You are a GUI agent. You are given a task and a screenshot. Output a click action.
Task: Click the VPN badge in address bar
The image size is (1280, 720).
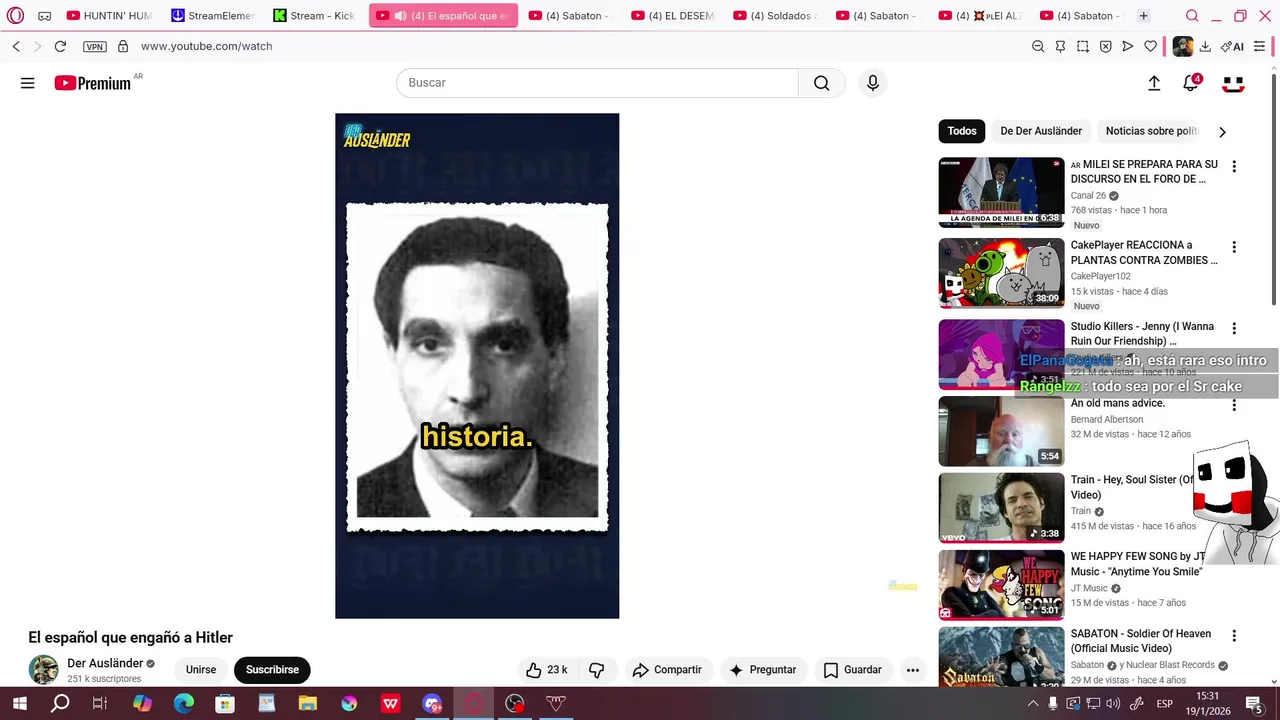[x=94, y=47]
